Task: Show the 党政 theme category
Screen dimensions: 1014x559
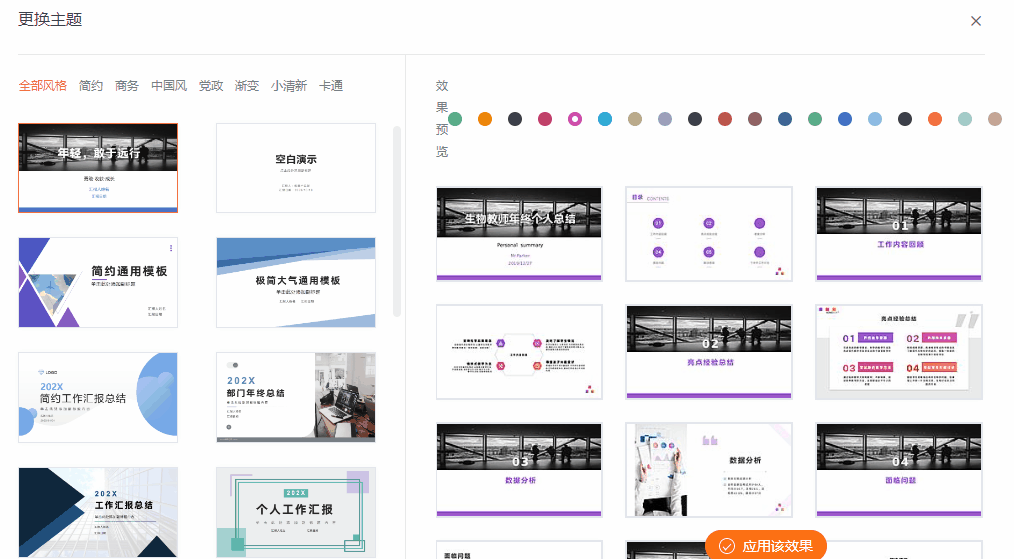Action: coord(211,85)
